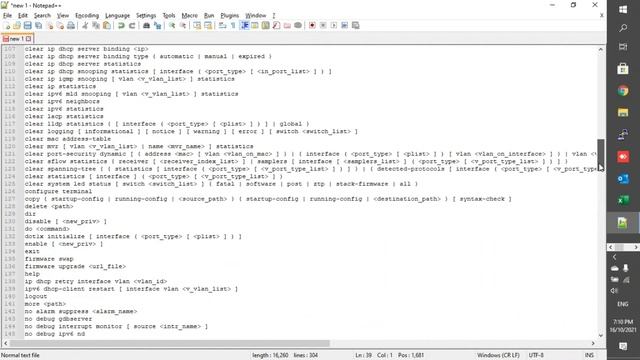Viewport: 640px width, 360px height.
Task: Click the Save All toolbar icon
Action: coord(38,25)
